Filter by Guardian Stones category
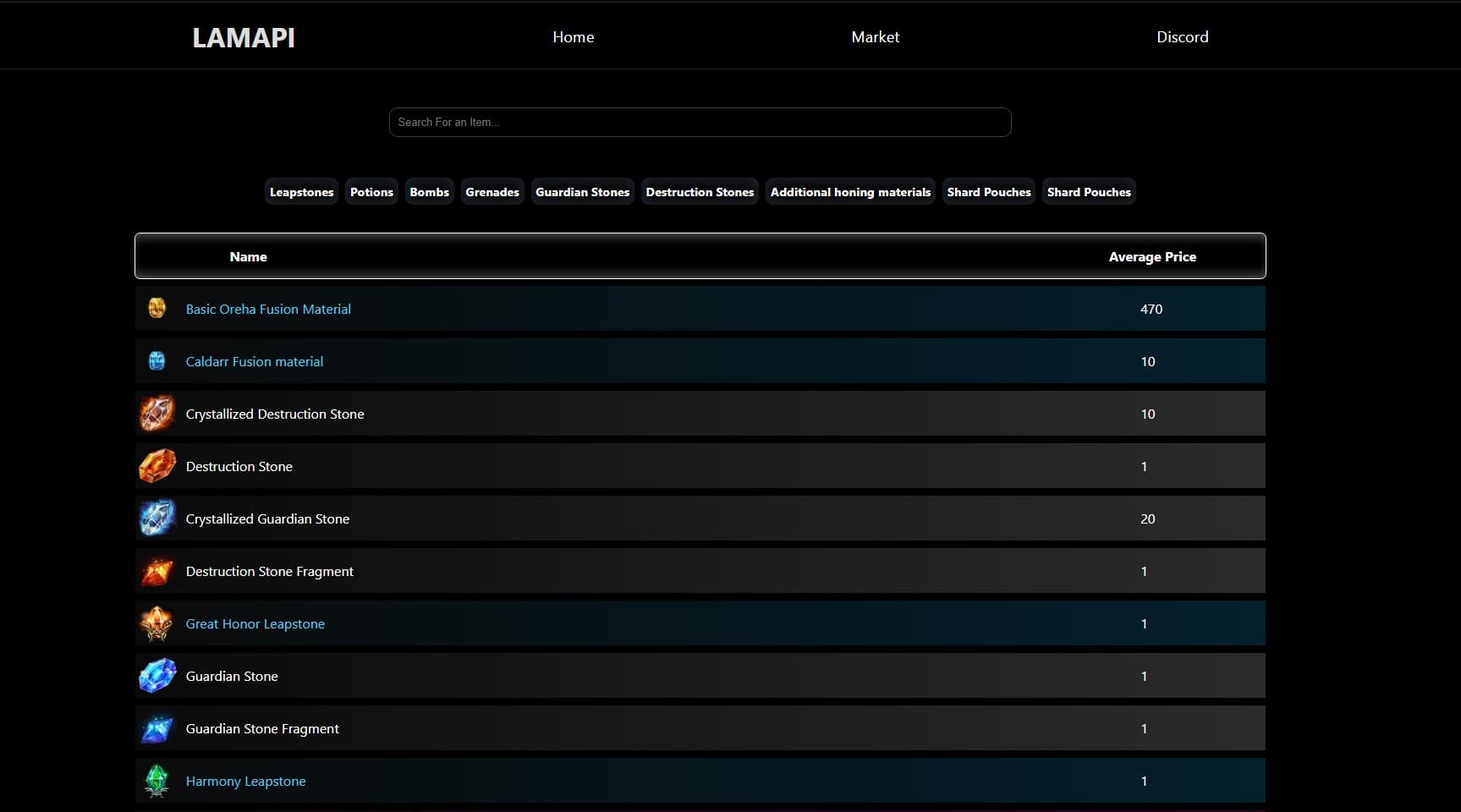 point(583,192)
